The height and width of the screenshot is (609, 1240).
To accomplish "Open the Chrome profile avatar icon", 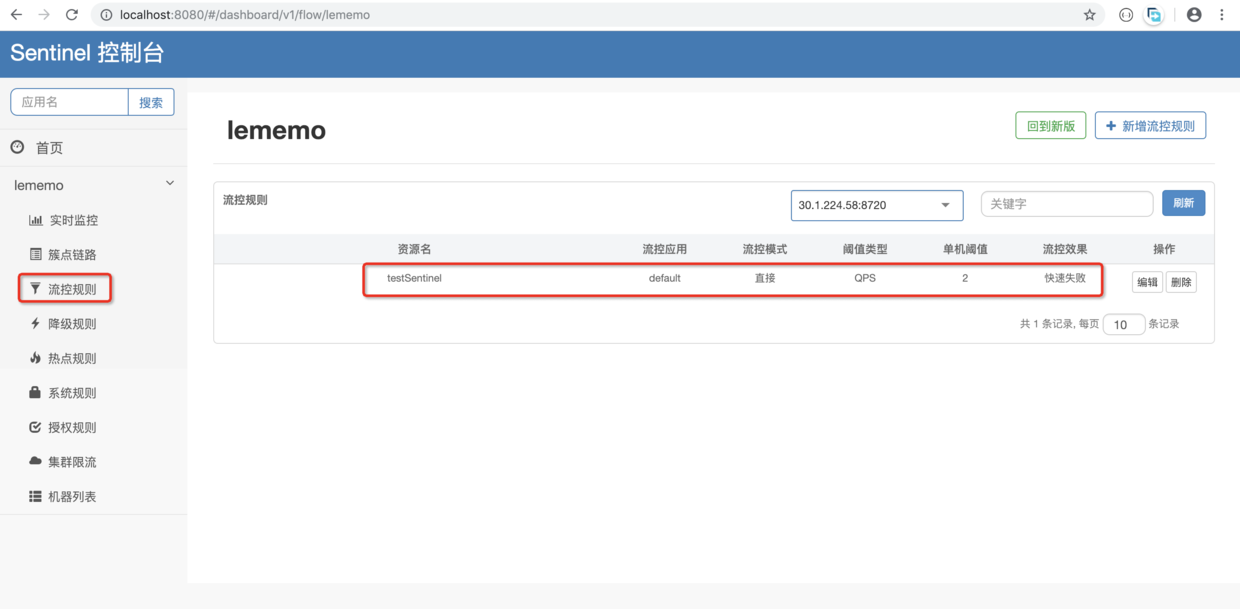I will click(x=1194, y=15).
